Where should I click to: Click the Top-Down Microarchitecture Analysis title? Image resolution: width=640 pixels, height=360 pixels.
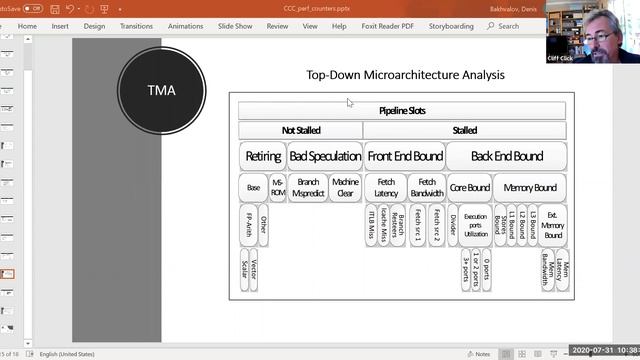point(405,75)
